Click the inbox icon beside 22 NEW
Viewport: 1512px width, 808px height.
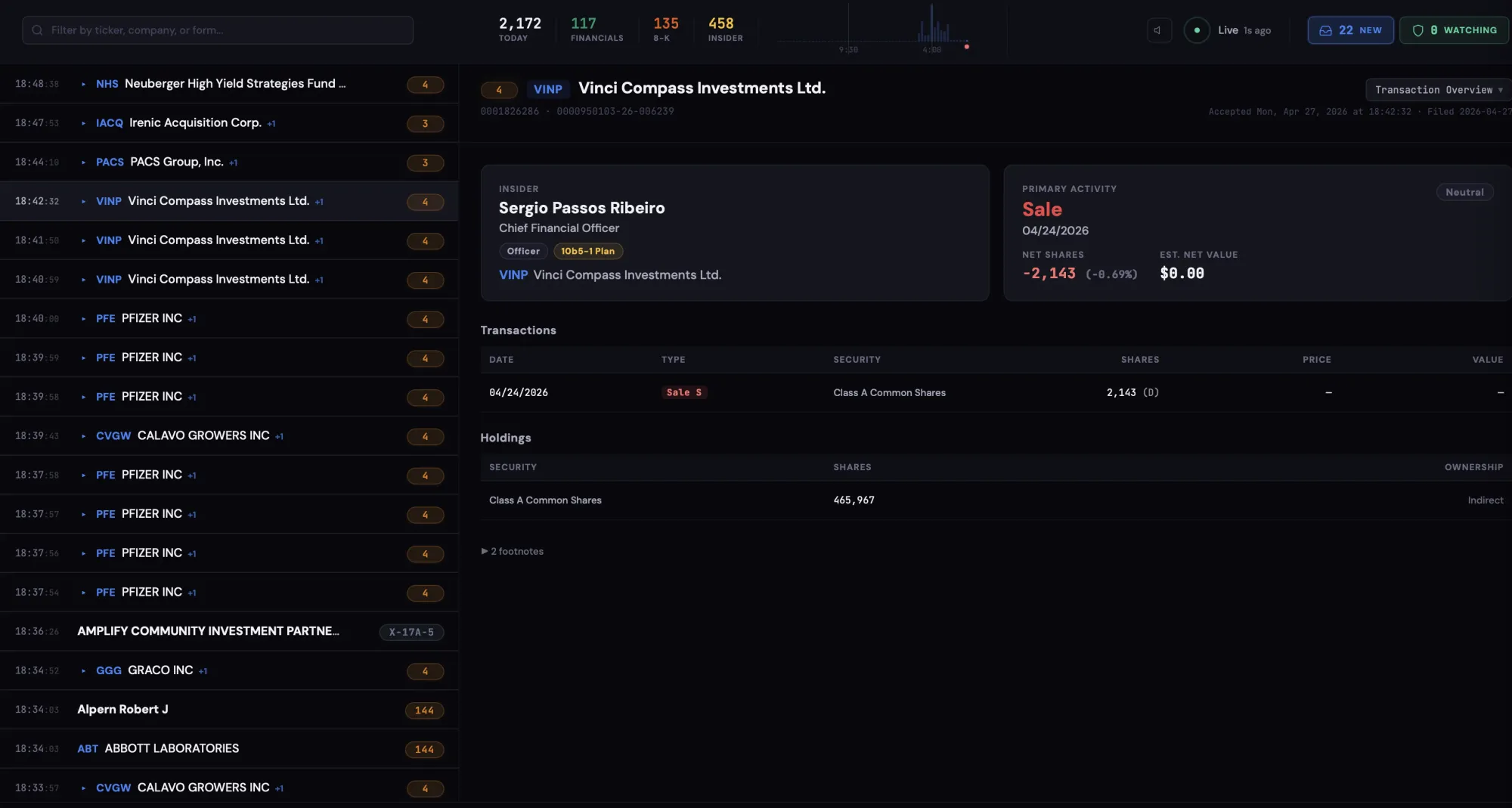(1325, 30)
